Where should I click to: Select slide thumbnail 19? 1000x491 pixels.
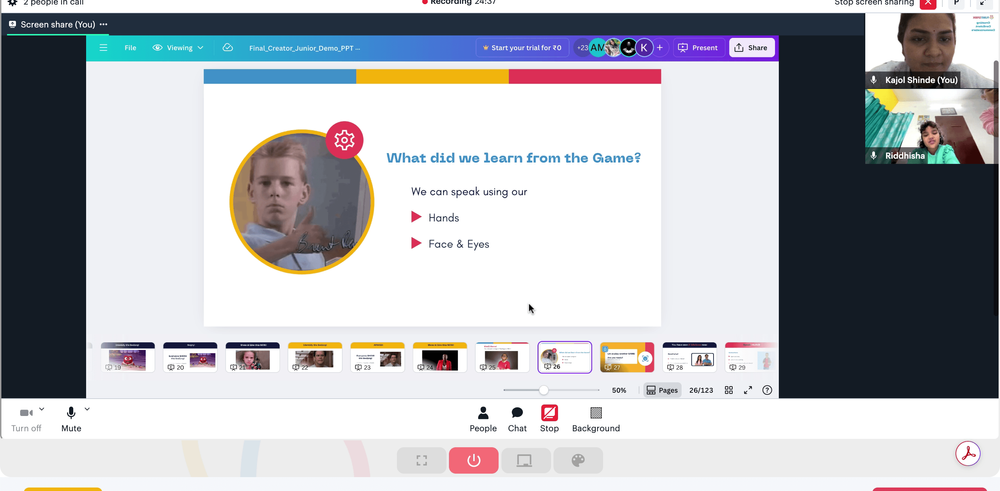click(x=128, y=357)
